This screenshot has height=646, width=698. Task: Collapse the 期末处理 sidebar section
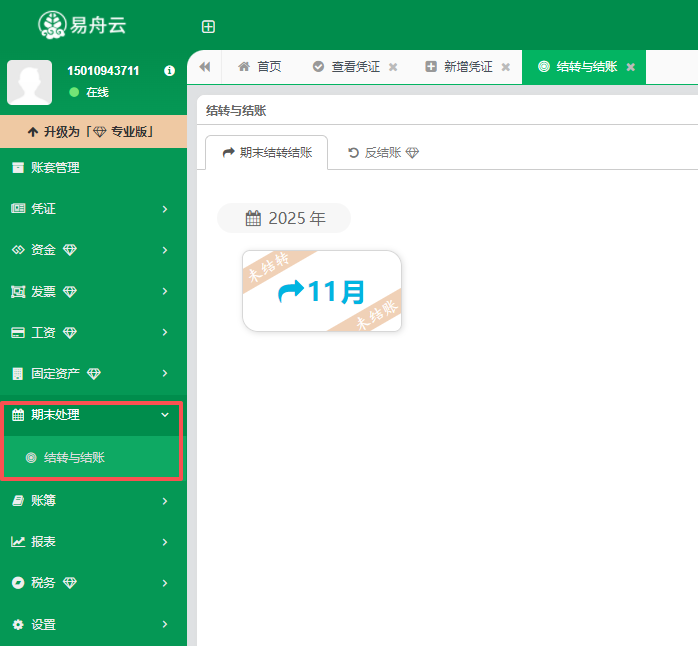[164, 415]
